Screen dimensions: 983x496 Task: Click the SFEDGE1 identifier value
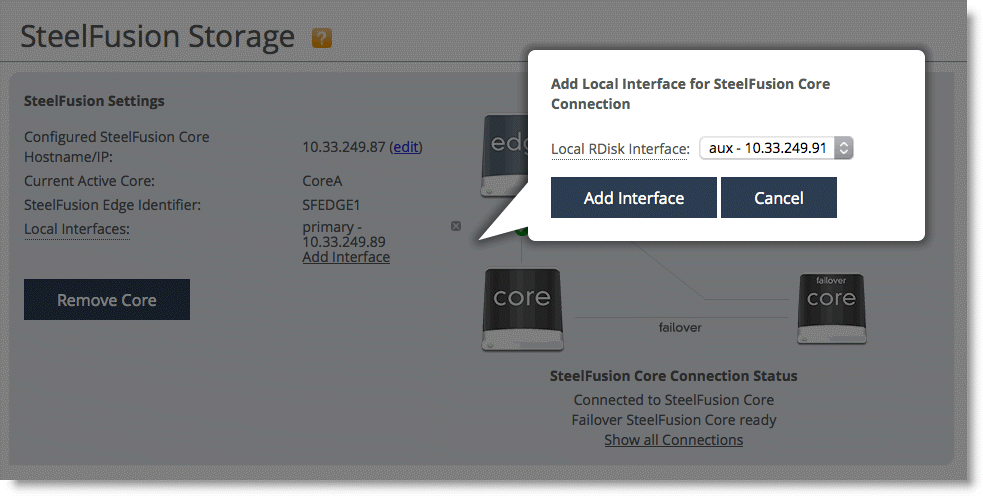click(331, 205)
